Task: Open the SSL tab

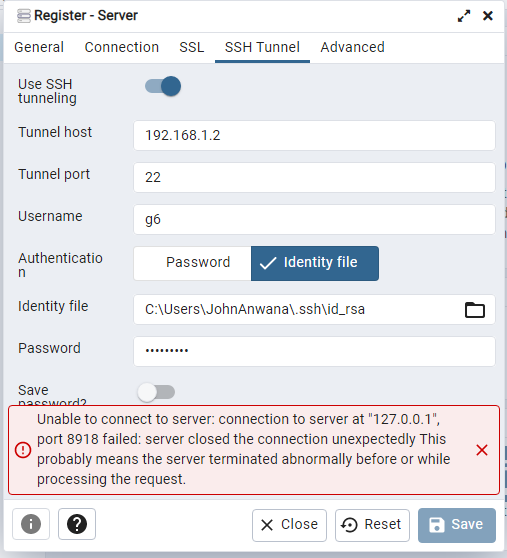Action: tap(192, 47)
